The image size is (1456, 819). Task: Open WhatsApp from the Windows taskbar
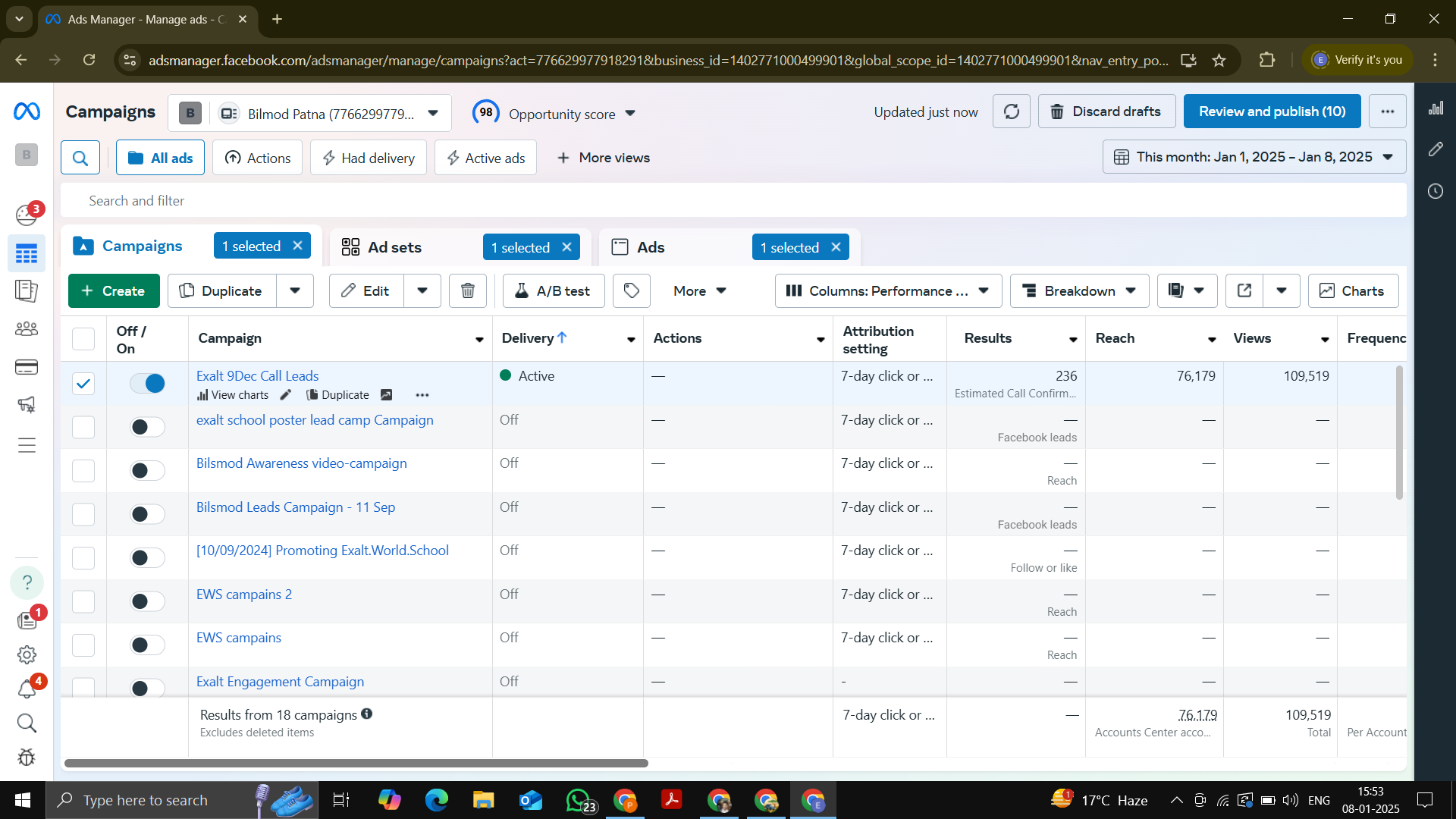click(x=579, y=801)
